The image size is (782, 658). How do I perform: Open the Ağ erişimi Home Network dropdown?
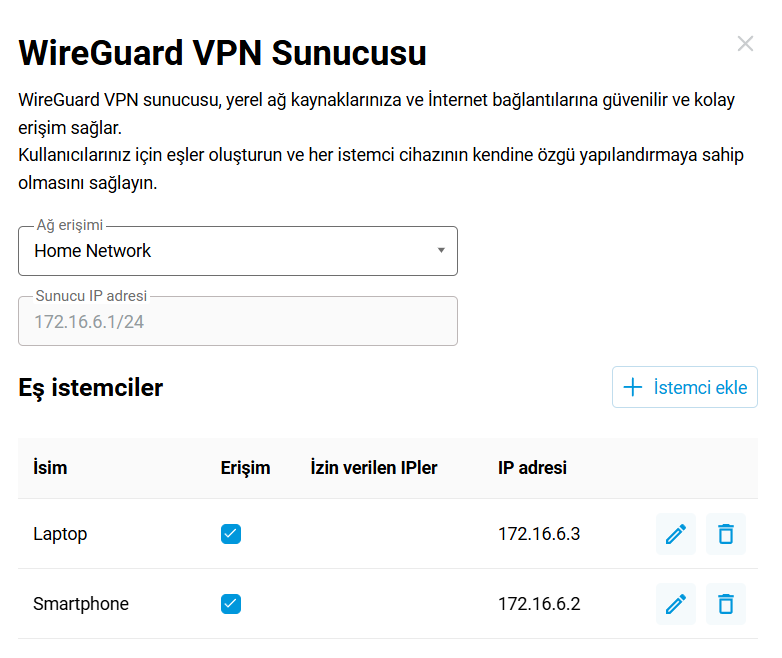(237, 251)
